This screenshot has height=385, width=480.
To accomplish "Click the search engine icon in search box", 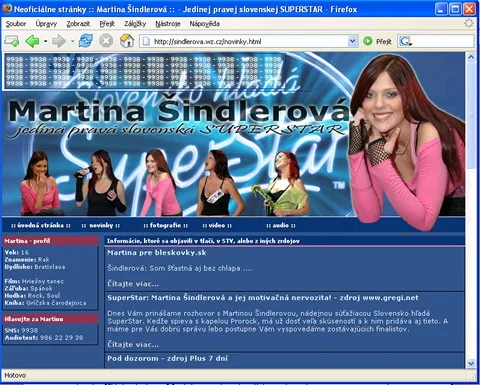I will tap(405, 41).
